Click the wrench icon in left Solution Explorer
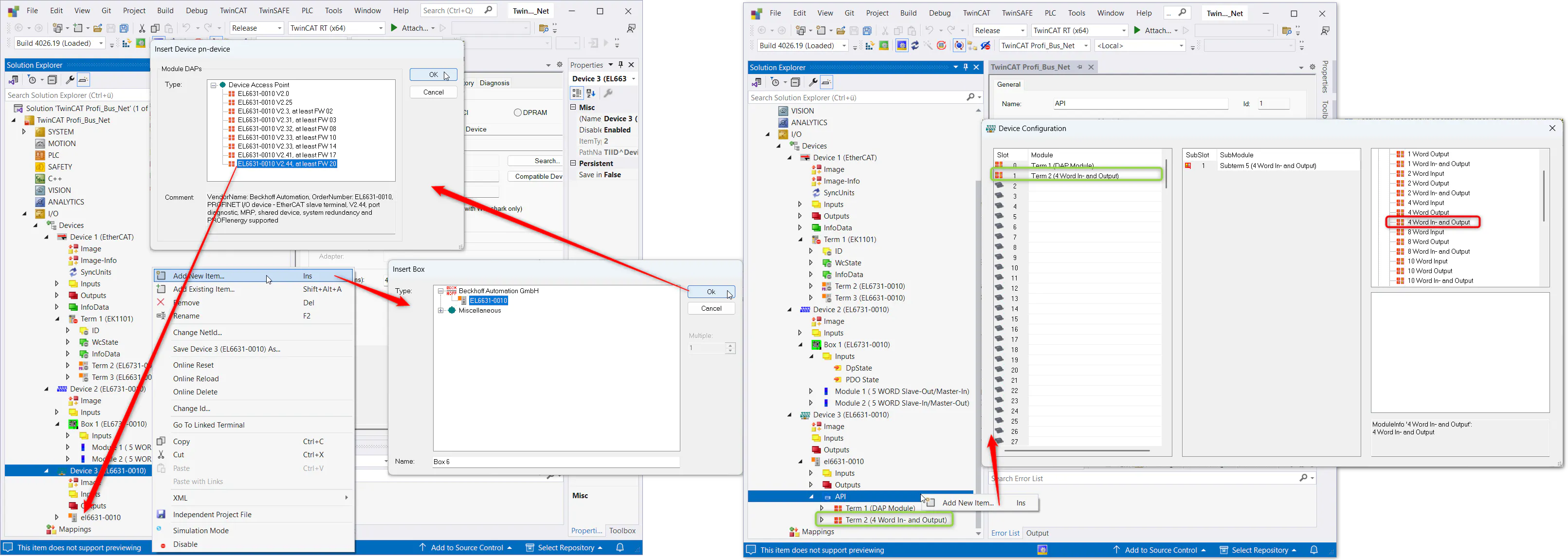 click(x=70, y=80)
